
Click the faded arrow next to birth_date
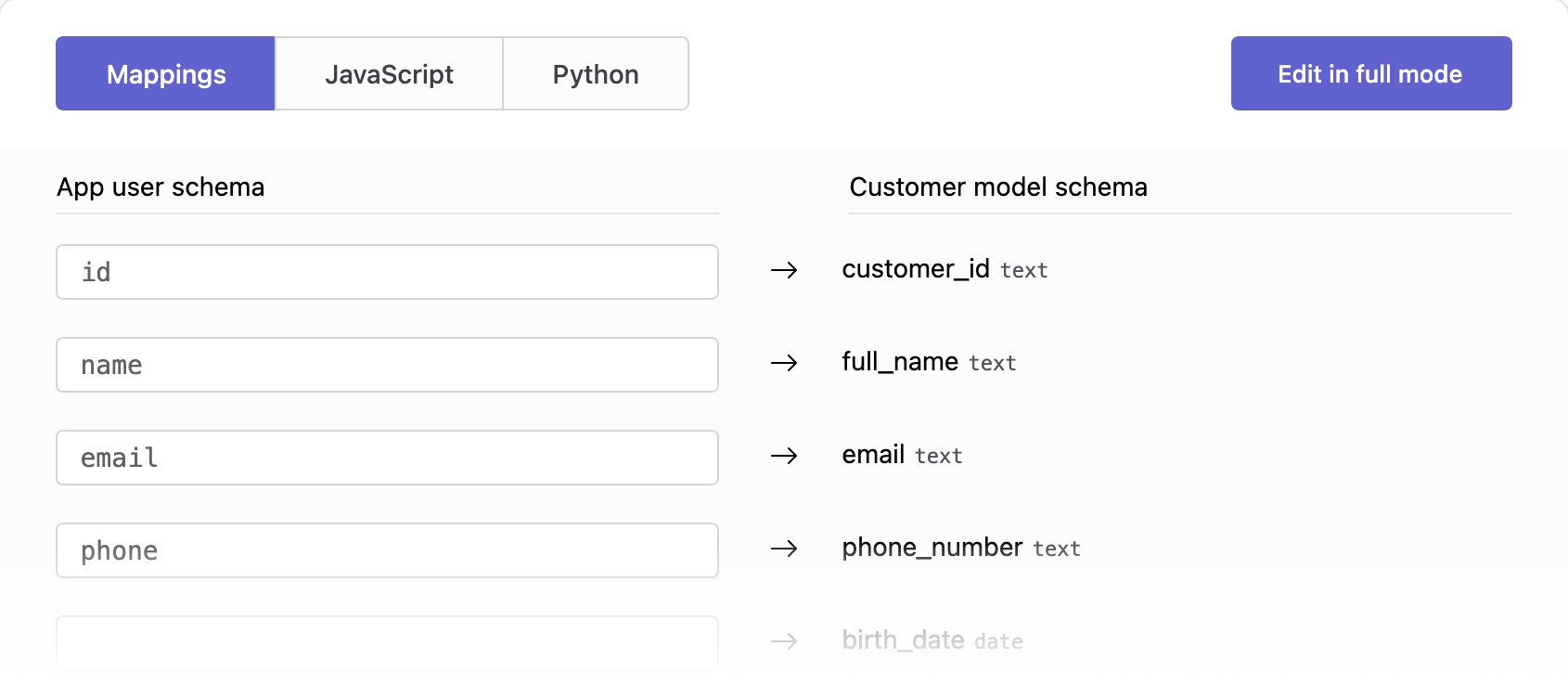pyautogui.click(x=784, y=641)
